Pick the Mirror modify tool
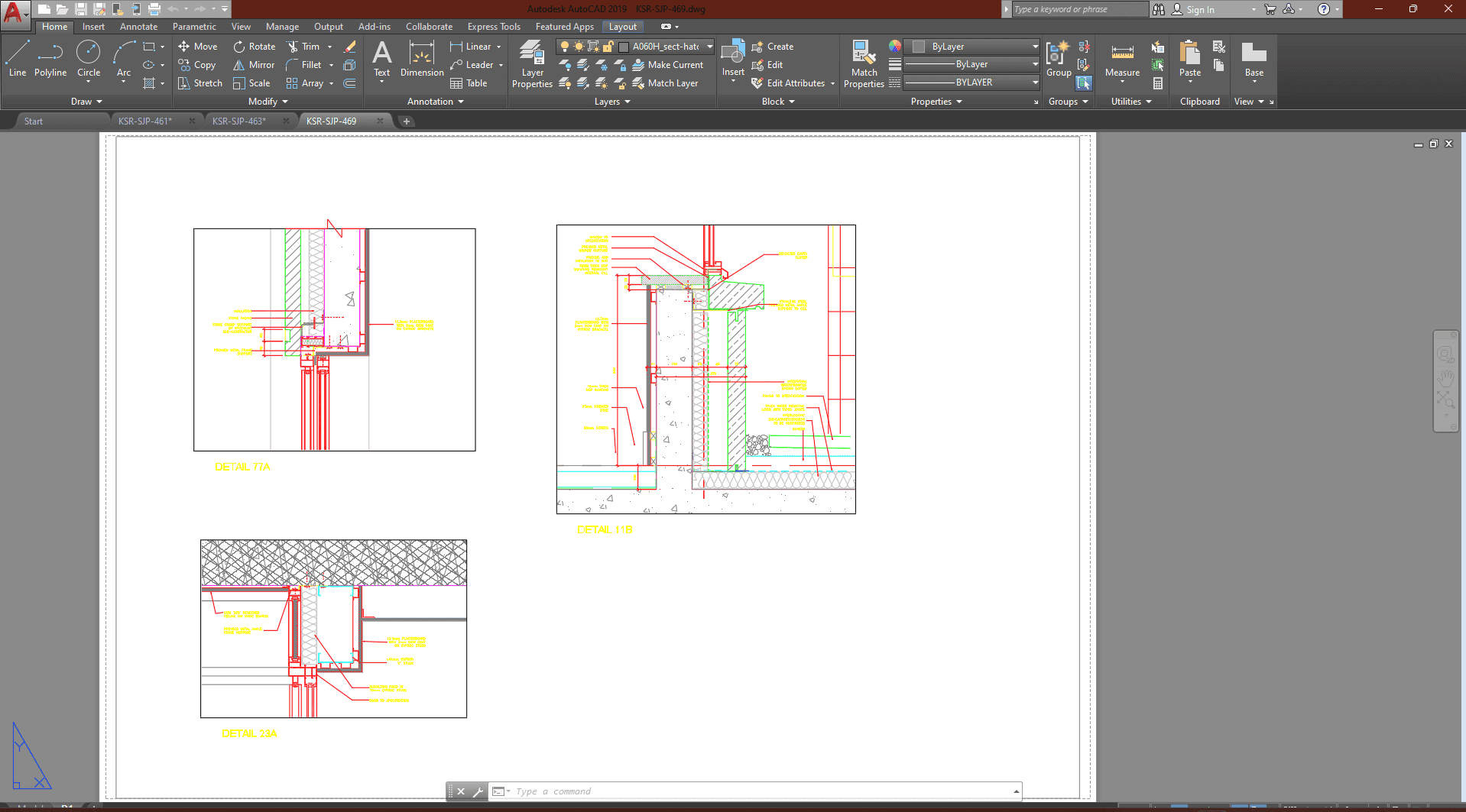The height and width of the screenshot is (812, 1466). tap(254, 65)
